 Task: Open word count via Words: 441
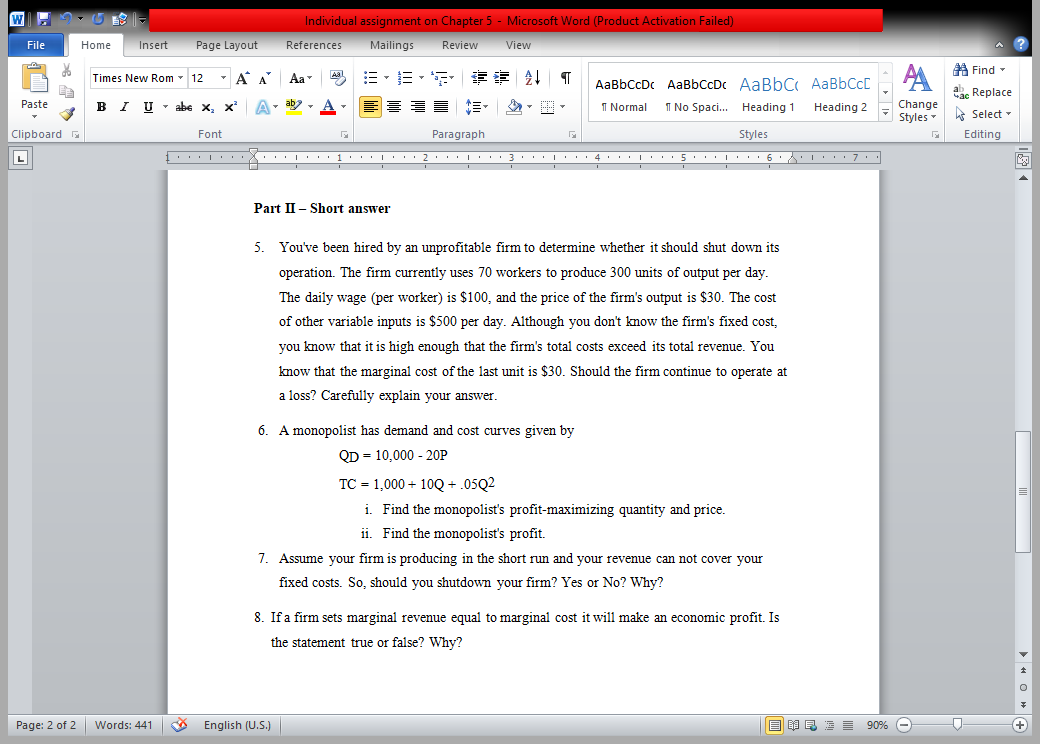point(123,725)
